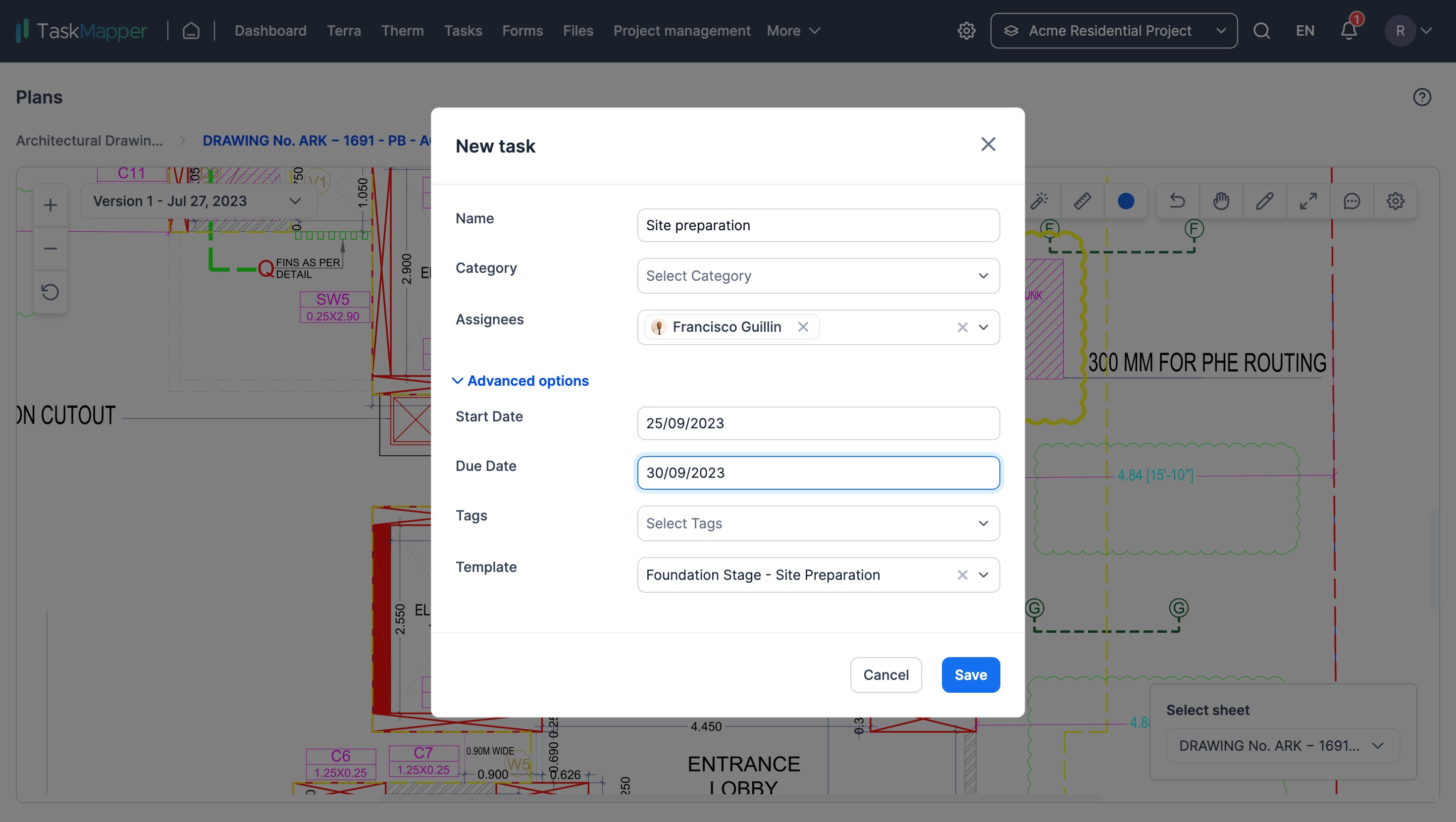This screenshot has width=1456, height=822.
Task: Zoom in the plan with plus button
Action: point(51,205)
